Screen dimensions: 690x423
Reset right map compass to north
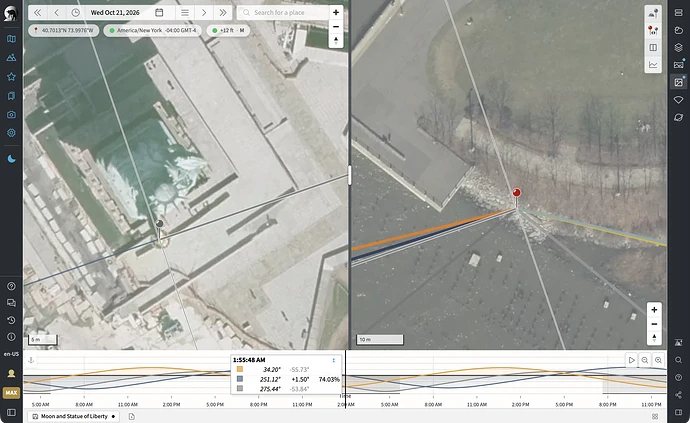click(654, 338)
